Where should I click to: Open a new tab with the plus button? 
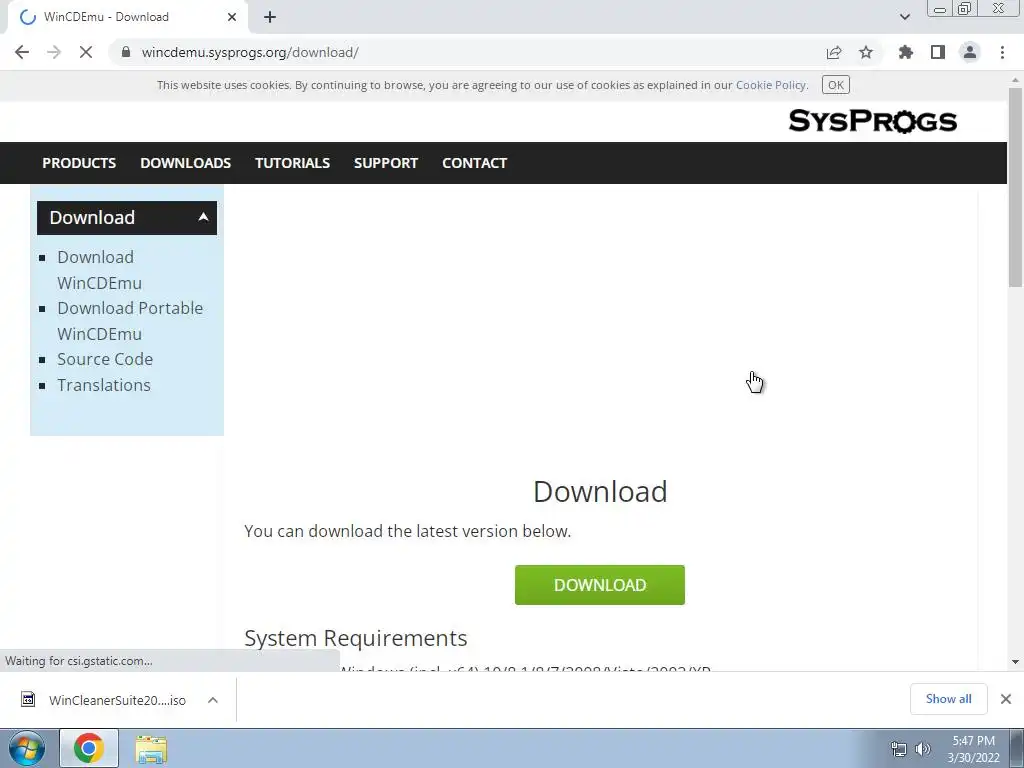270,17
